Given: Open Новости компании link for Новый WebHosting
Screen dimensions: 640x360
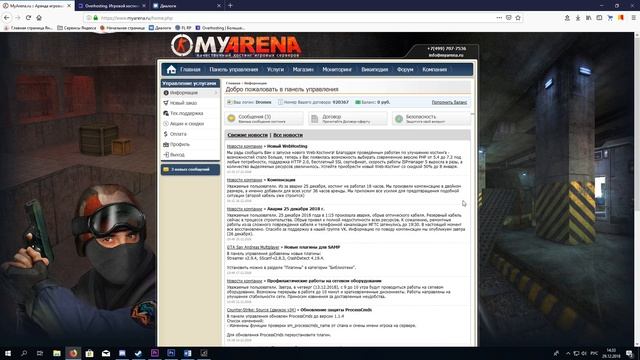Looking at the screenshot, I should click(244, 146).
